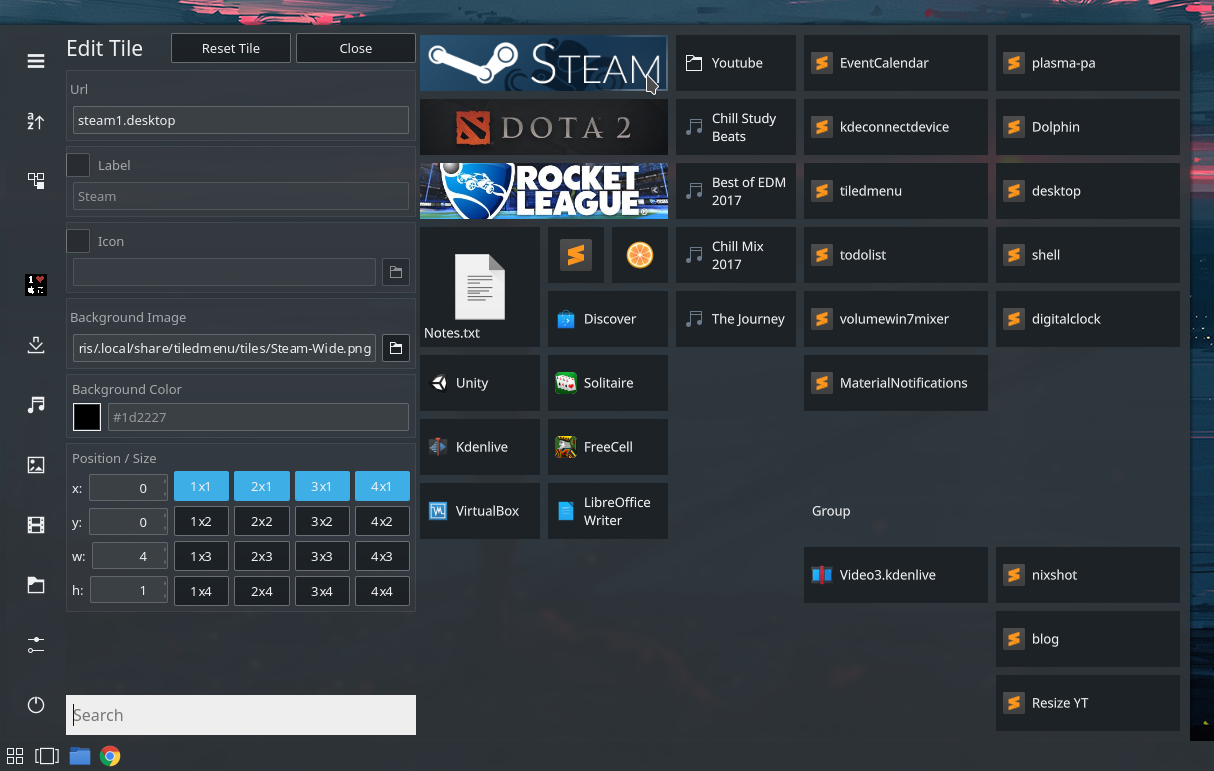
Task: Open the kdeconnectdevice tile
Action: [x=896, y=127]
